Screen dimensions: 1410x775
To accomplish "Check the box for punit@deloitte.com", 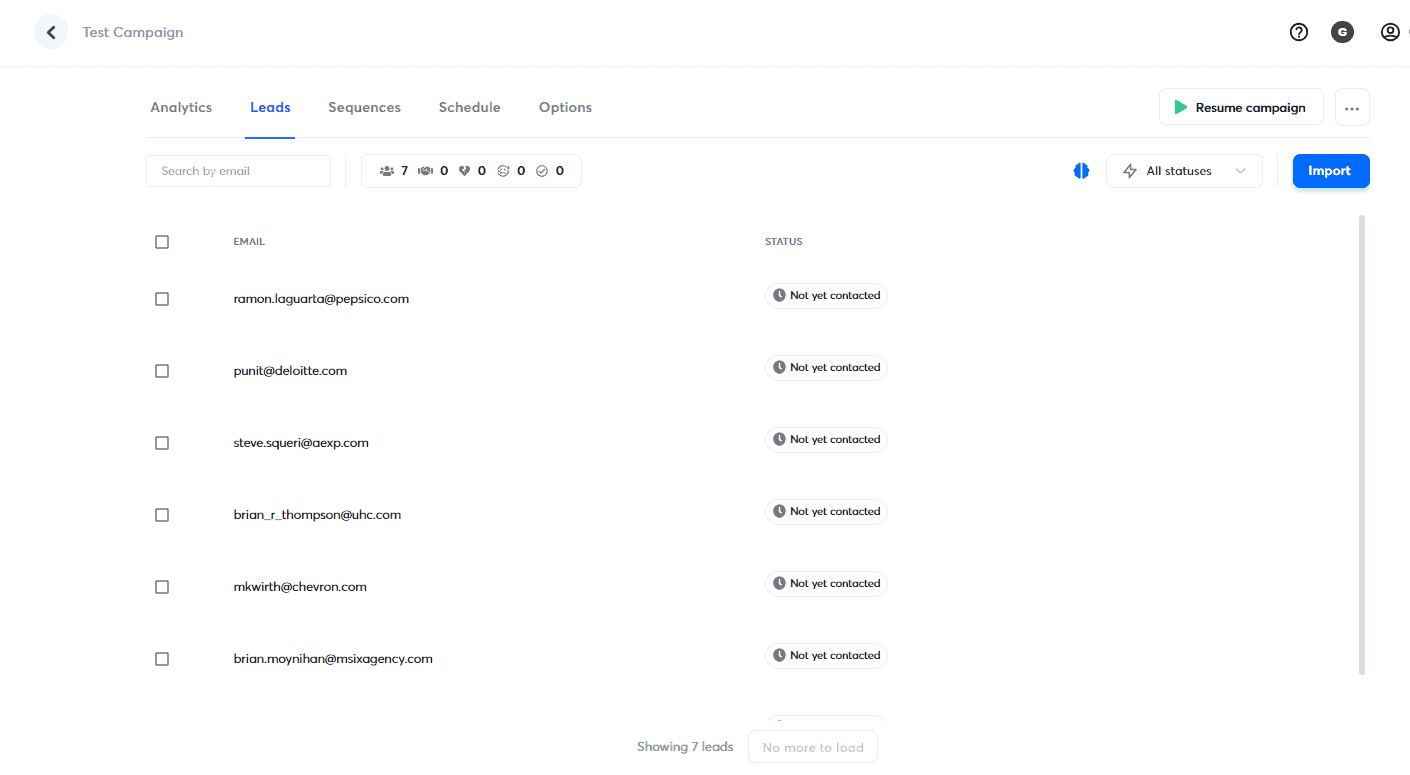I will (x=162, y=371).
